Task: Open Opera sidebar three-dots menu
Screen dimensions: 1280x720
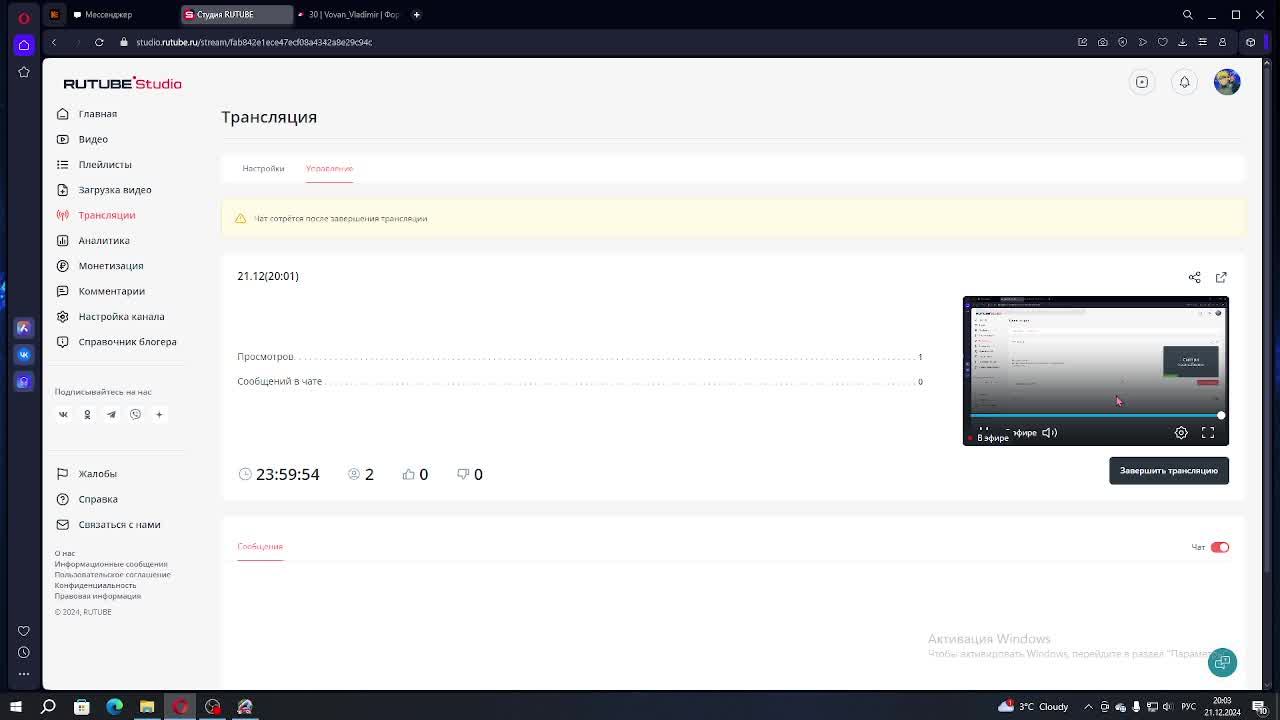Action: [24, 674]
